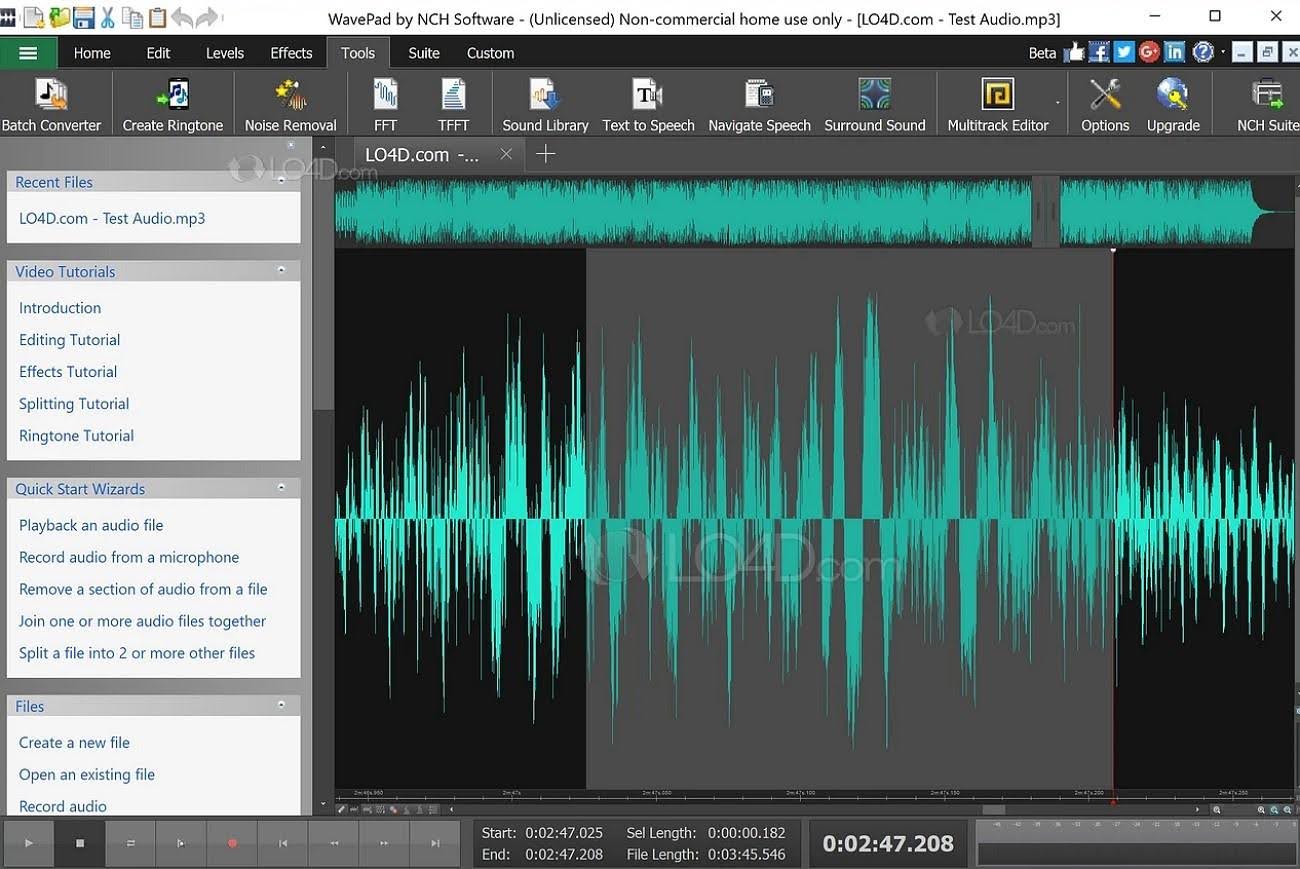Switch to the Custom ribbon tab
1300x869 pixels.
tap(490, 53)
